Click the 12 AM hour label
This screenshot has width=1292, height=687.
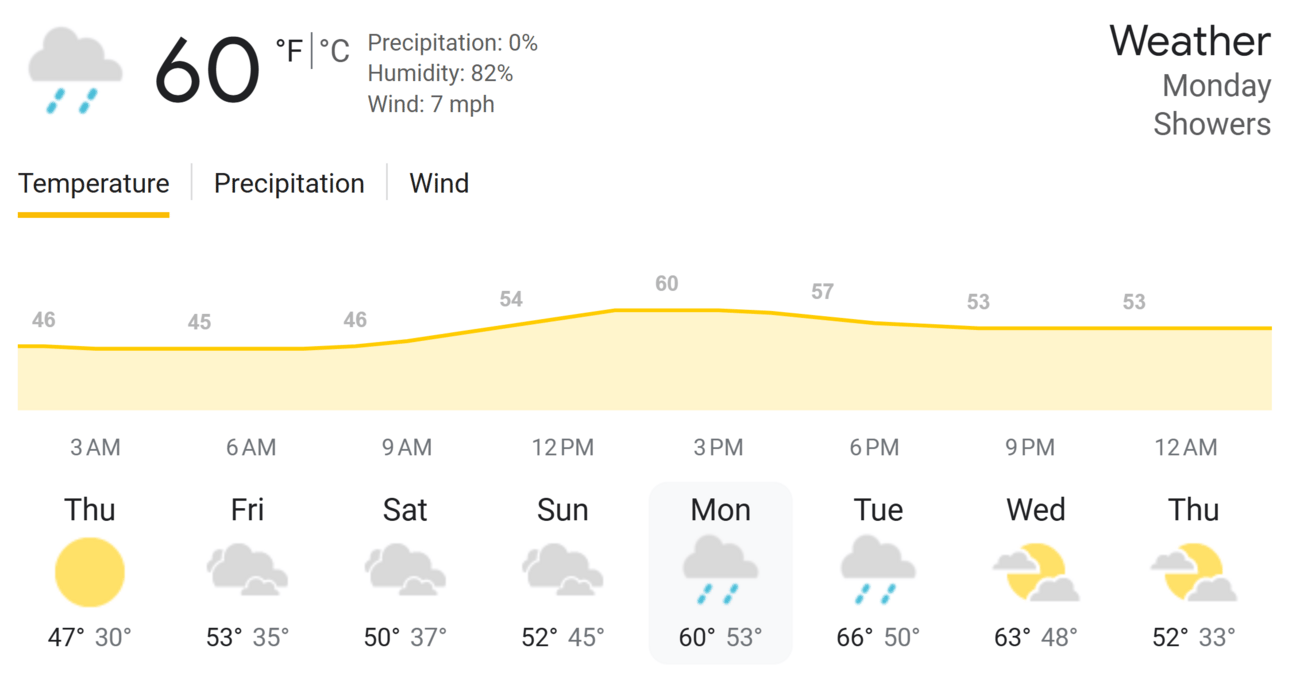click(1187, 448)
